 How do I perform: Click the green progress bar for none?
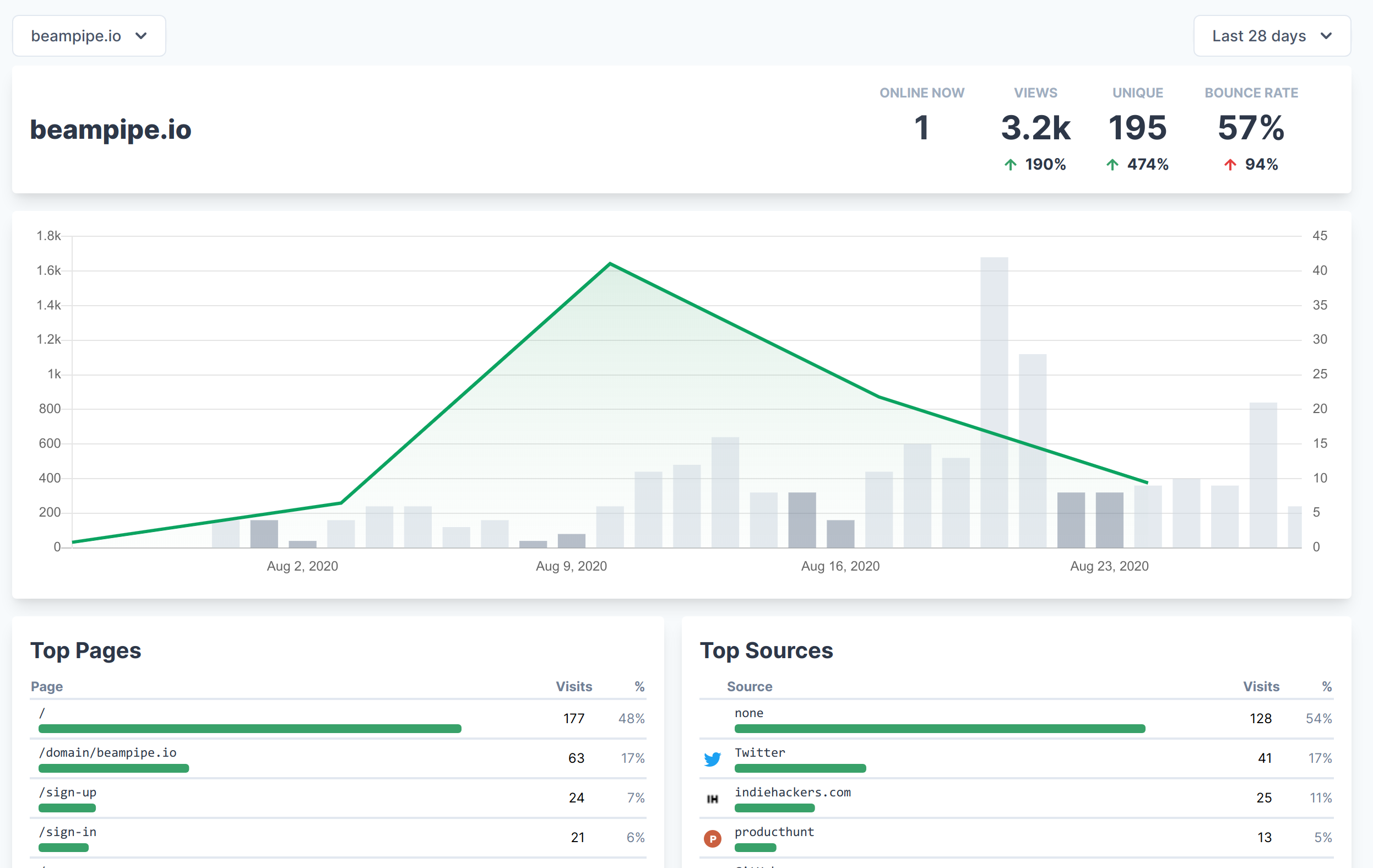[939, 728]
